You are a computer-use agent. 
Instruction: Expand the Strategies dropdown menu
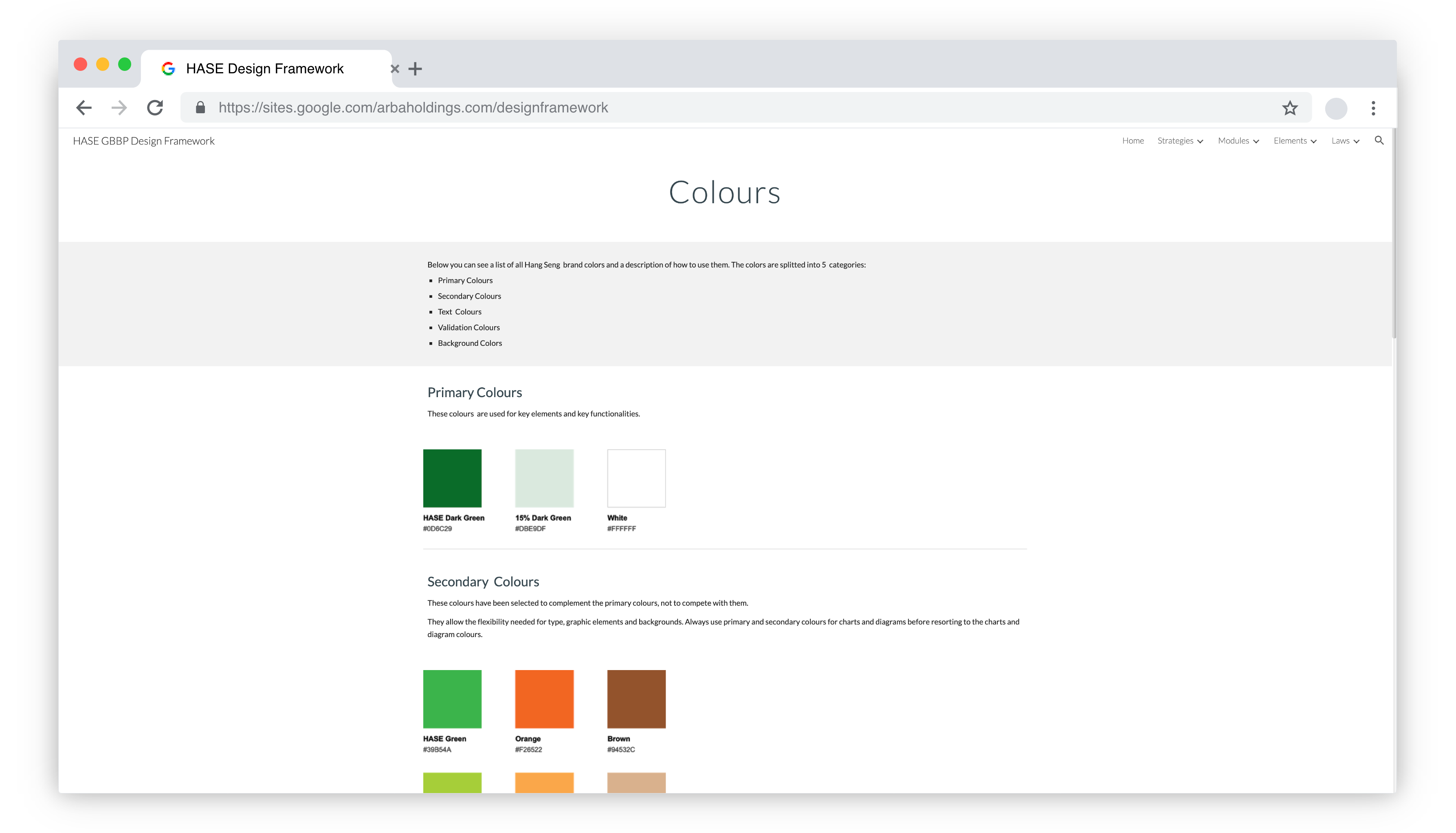(1180, 141)
